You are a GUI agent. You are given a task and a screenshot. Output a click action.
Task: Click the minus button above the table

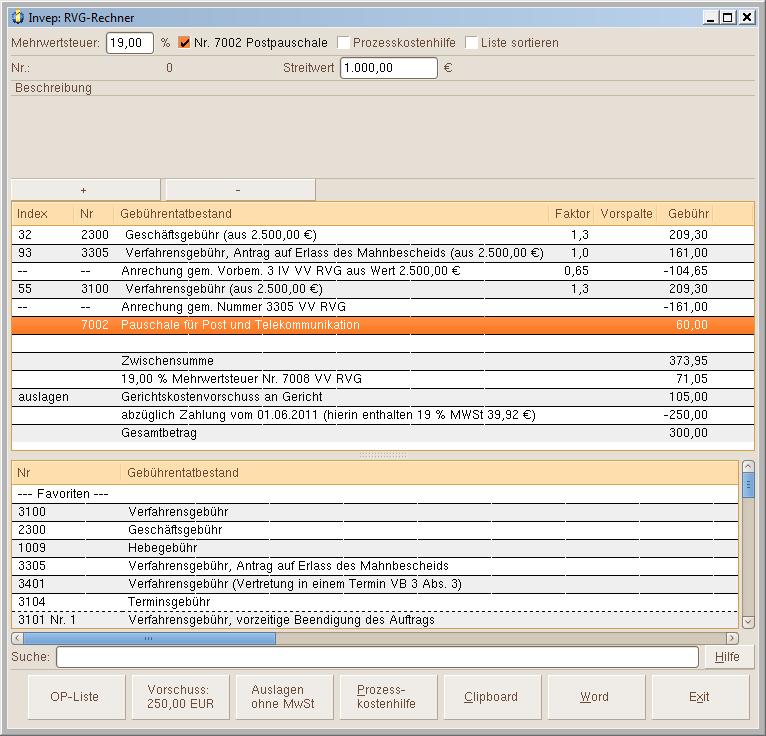240,190
